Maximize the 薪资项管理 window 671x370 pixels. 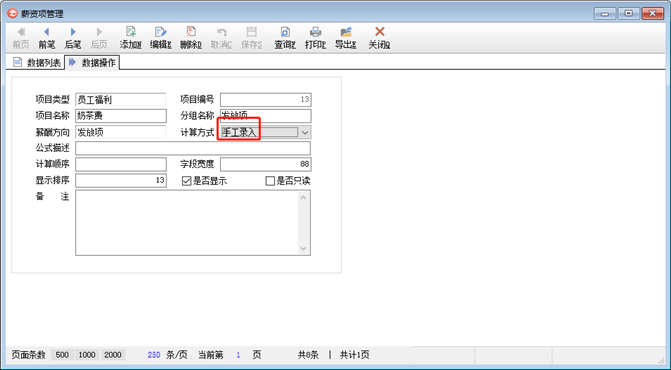(629, 14)
